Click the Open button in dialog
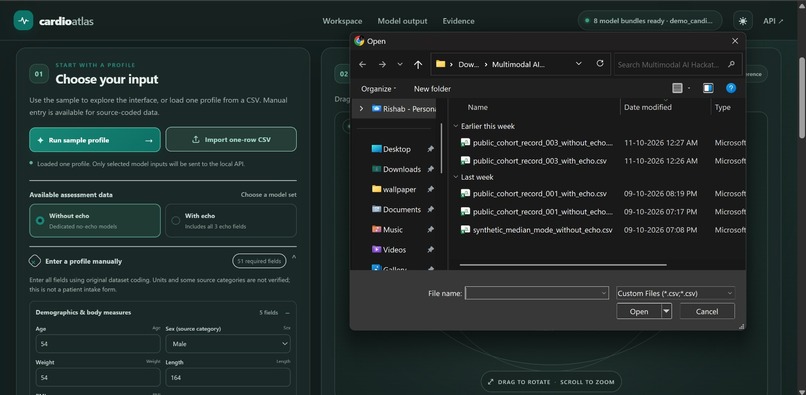Screen dimensions: 806x395 click(639, 311)
